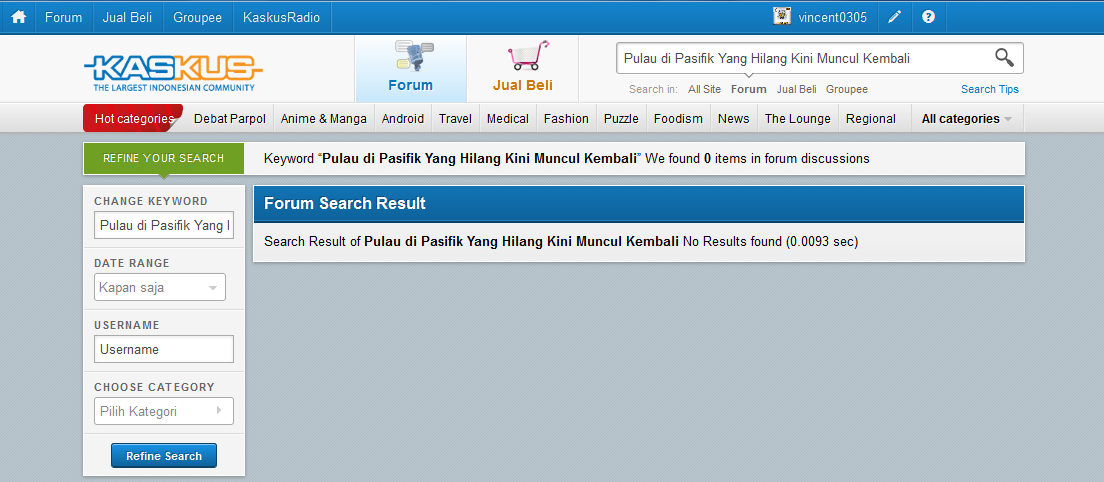Open the Fashion category
Viewport: 1104px width, 482px height.
click(566, 119)
